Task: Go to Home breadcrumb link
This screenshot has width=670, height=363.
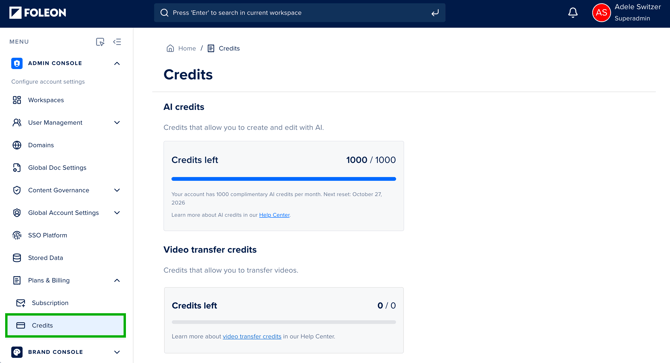Action: coord(187,48)
